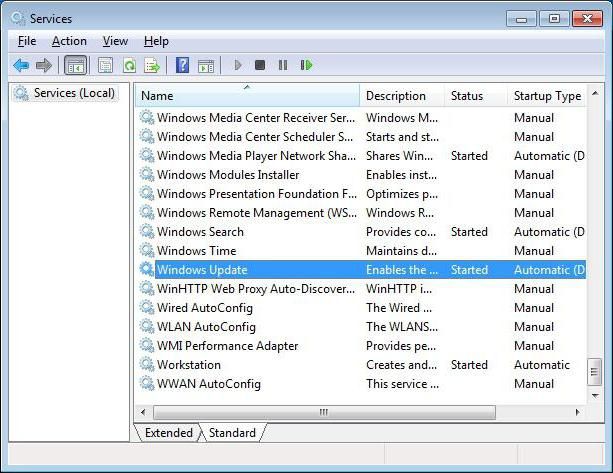The image size is (613, 473).
Task: Click the Forward arrow toolbar icon
Action: point(43,65)
